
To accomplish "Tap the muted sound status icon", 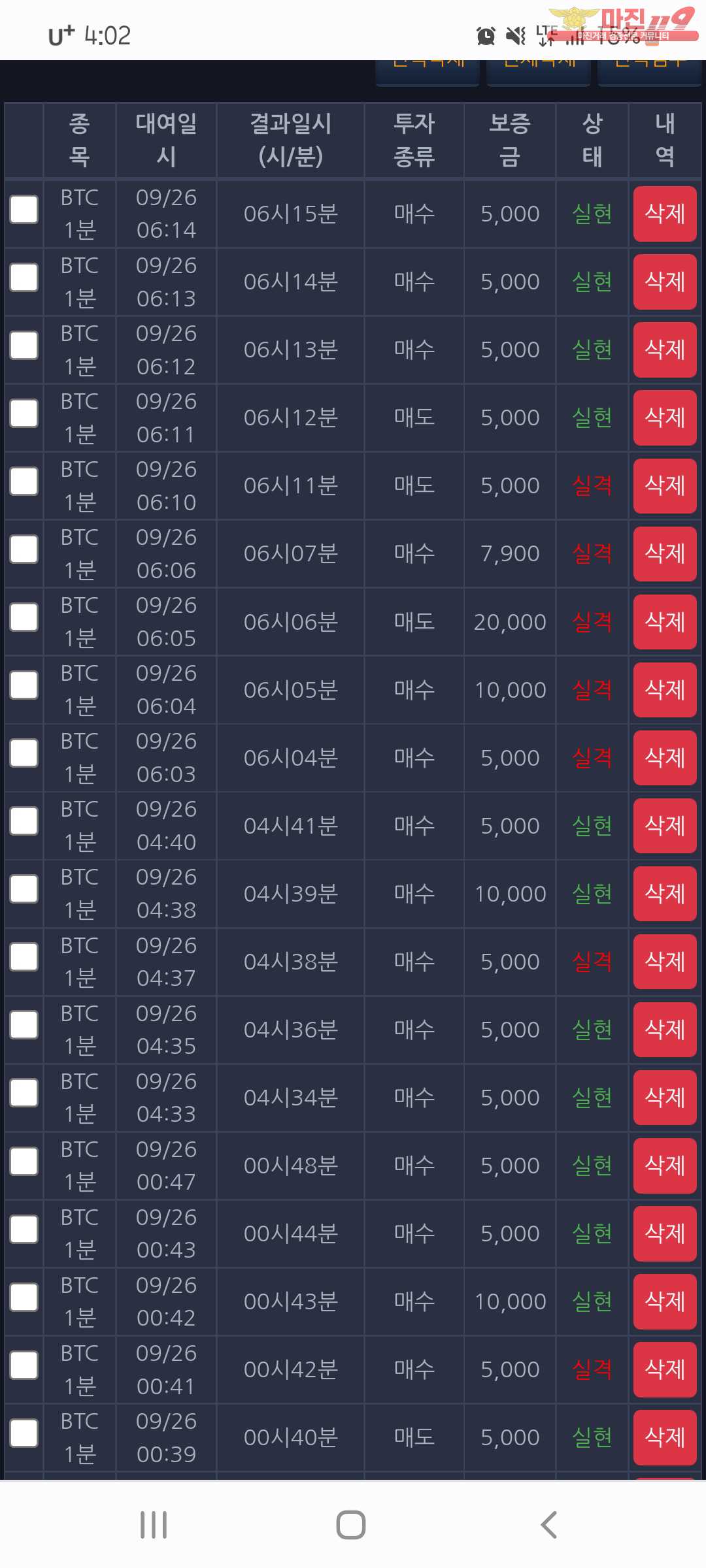I will tap(516, 36).
